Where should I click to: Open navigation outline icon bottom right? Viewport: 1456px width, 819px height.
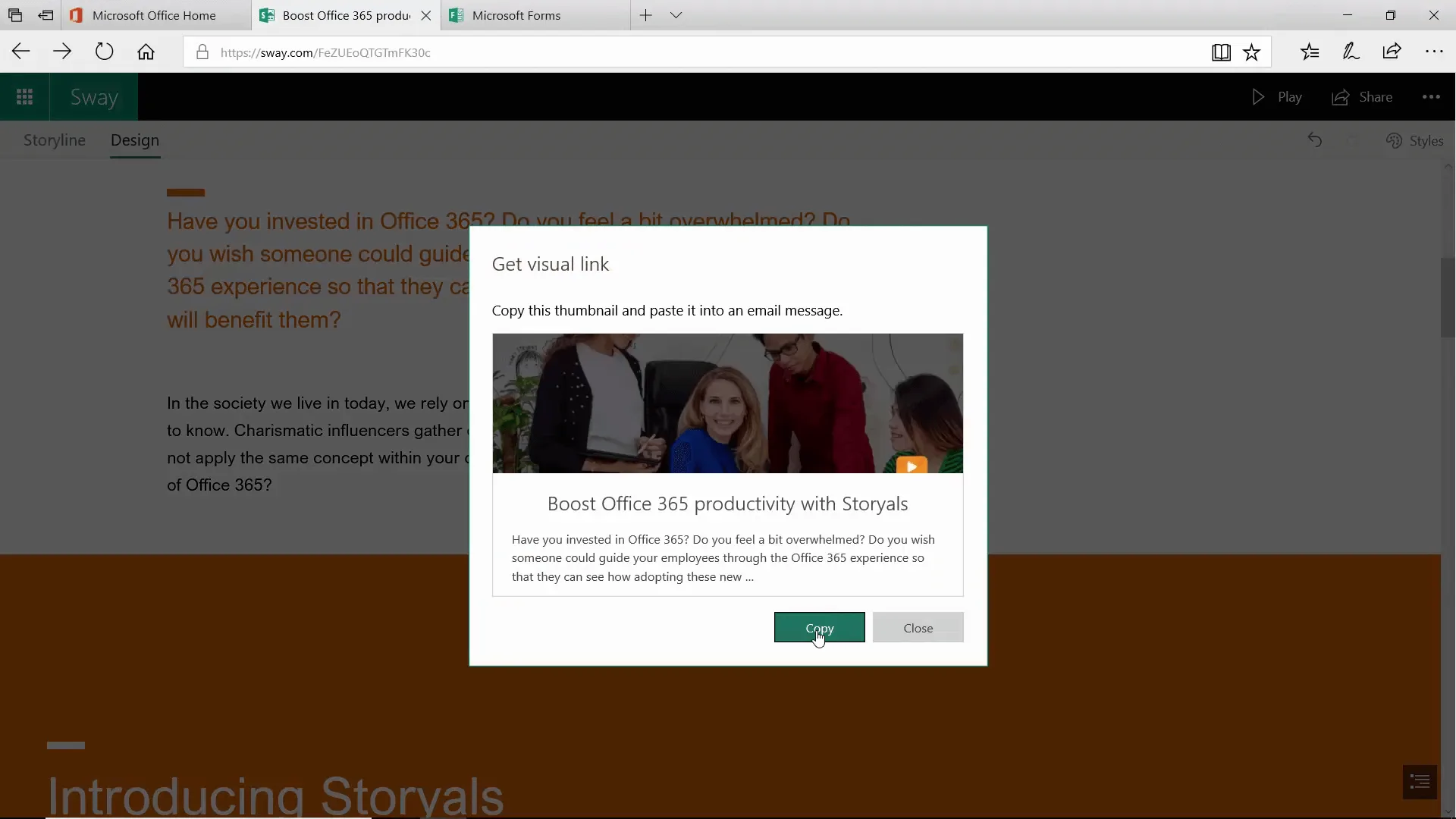[x=1420, y=782]
